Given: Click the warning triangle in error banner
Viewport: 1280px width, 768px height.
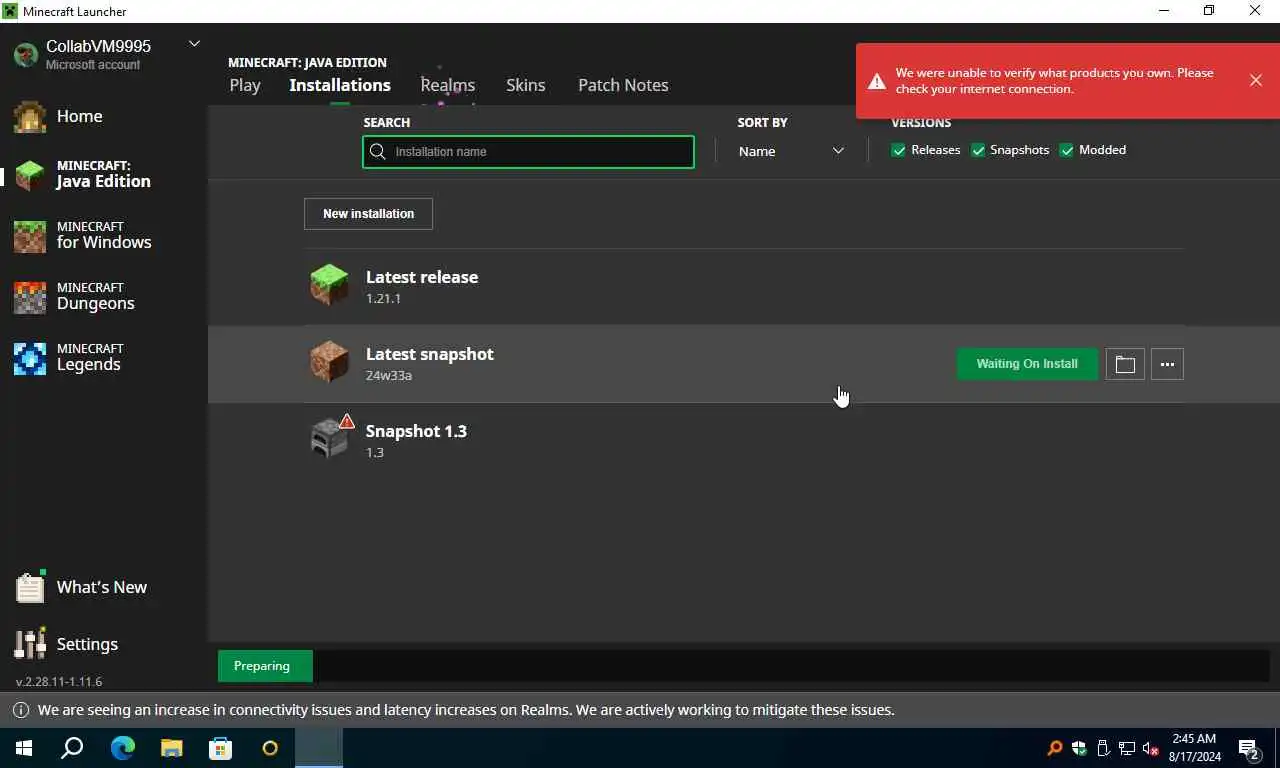Looking at the screenshot, I should click(876, 81).
